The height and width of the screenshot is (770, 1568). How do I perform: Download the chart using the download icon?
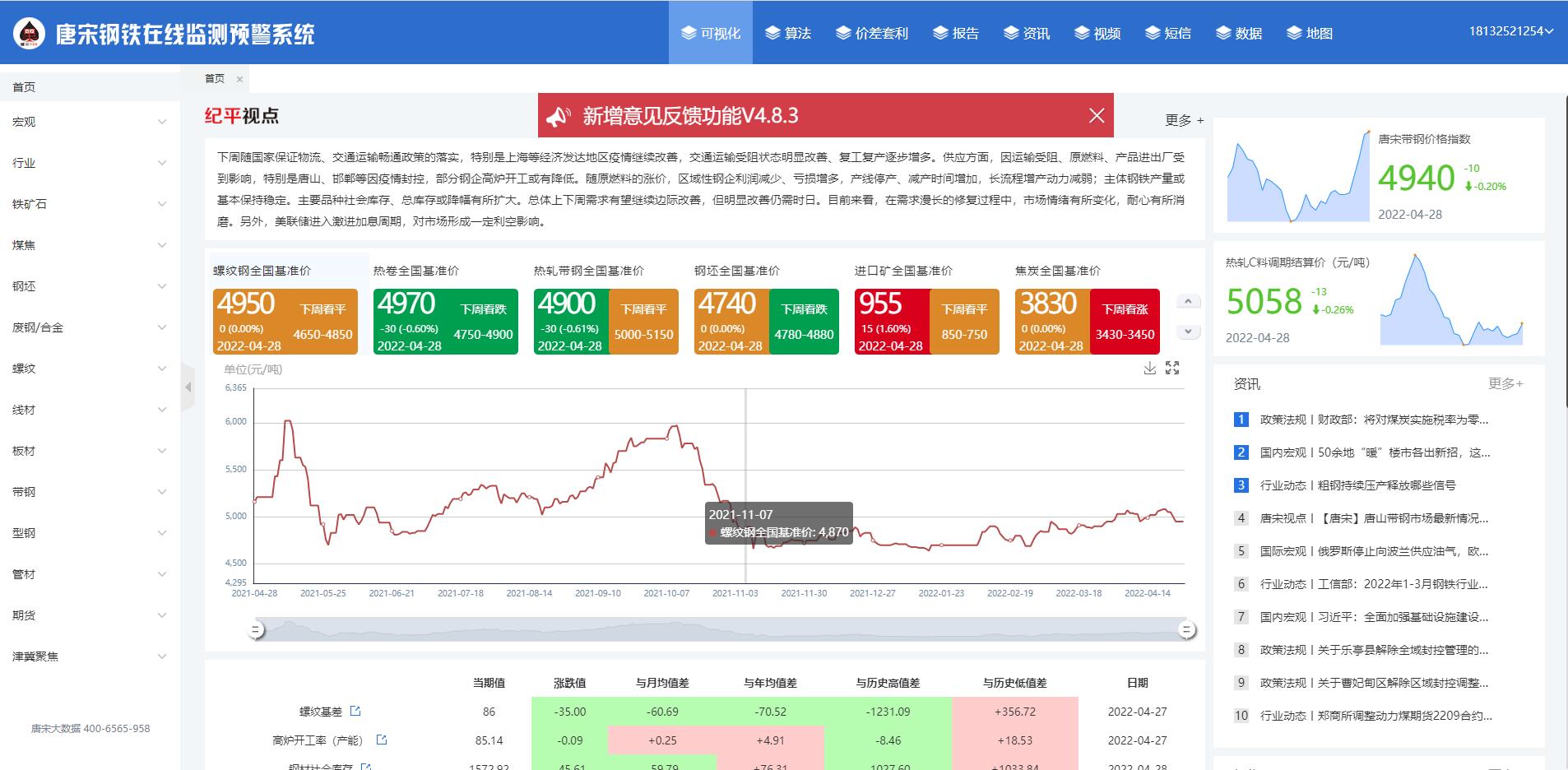pos(1149,369)
